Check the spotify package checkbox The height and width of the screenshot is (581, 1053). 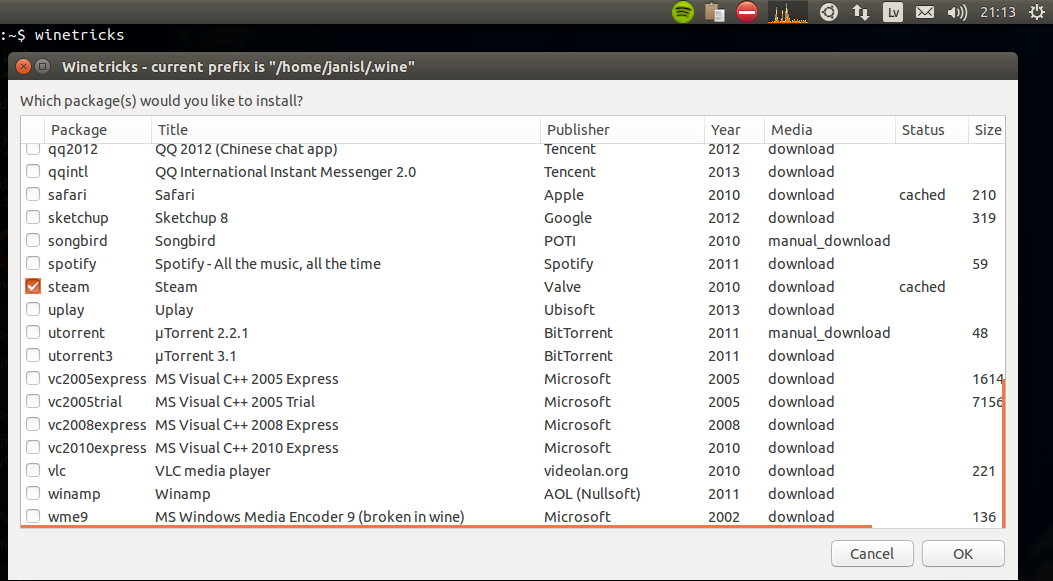32,263
